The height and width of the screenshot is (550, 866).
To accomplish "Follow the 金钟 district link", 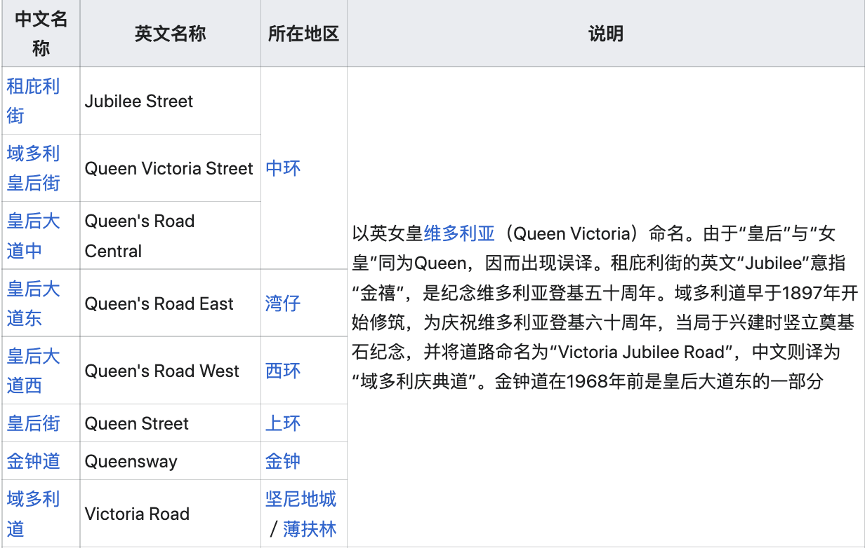I will pos(283,461).
